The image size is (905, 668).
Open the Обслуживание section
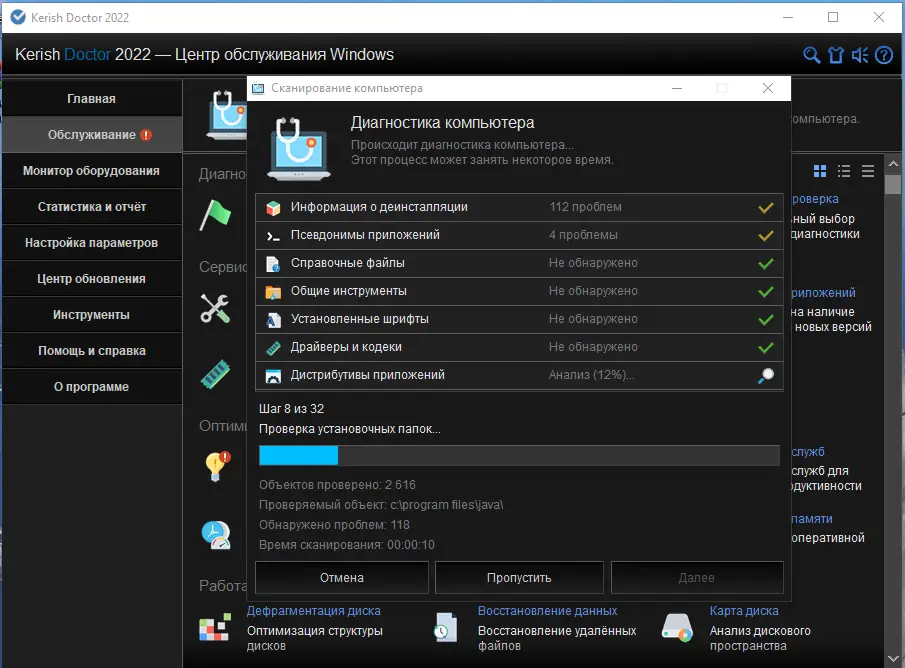(x=92, y=135)
